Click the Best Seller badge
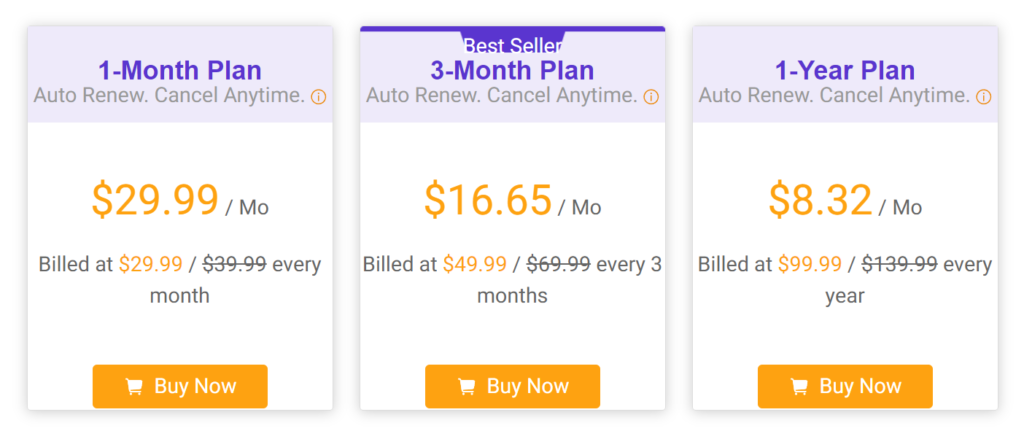 pos(513,45)
